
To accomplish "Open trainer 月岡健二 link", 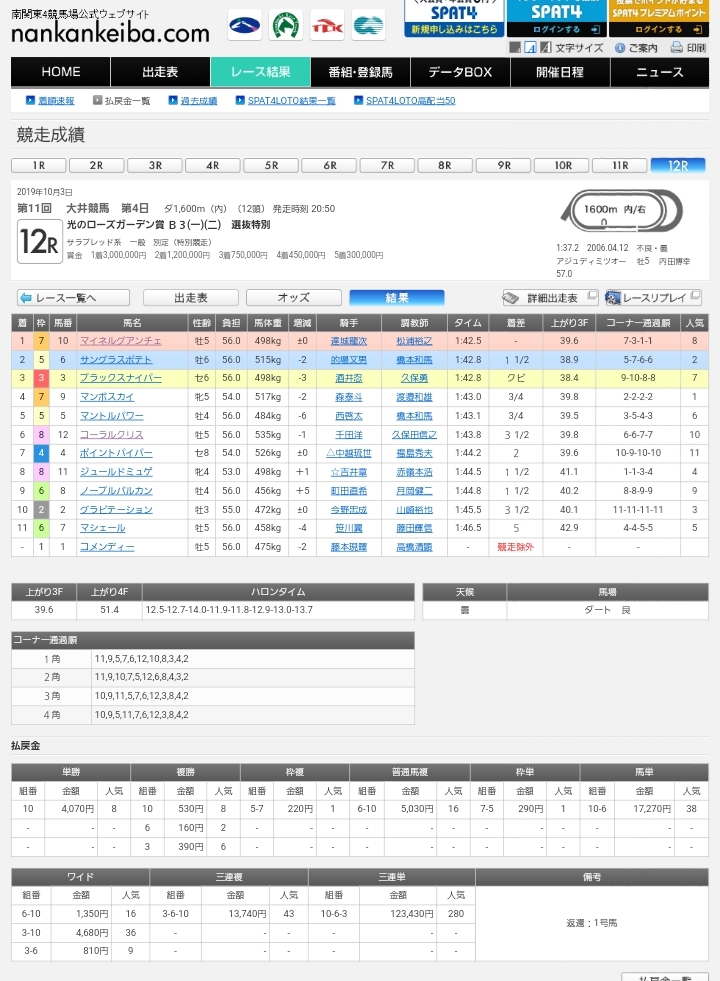I will 414,490.
